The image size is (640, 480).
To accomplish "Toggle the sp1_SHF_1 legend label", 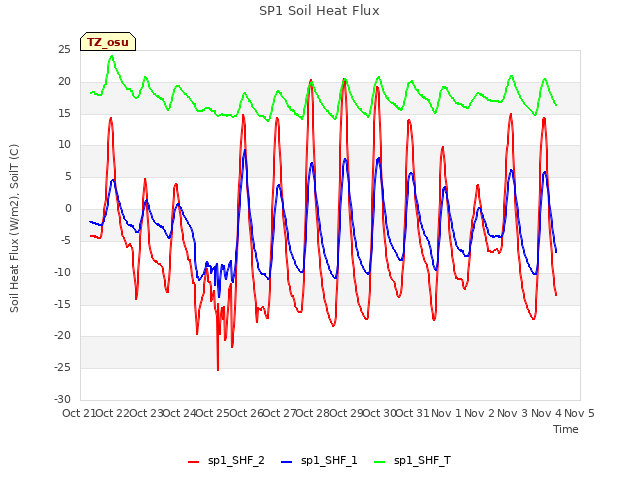I will (329, 460).
